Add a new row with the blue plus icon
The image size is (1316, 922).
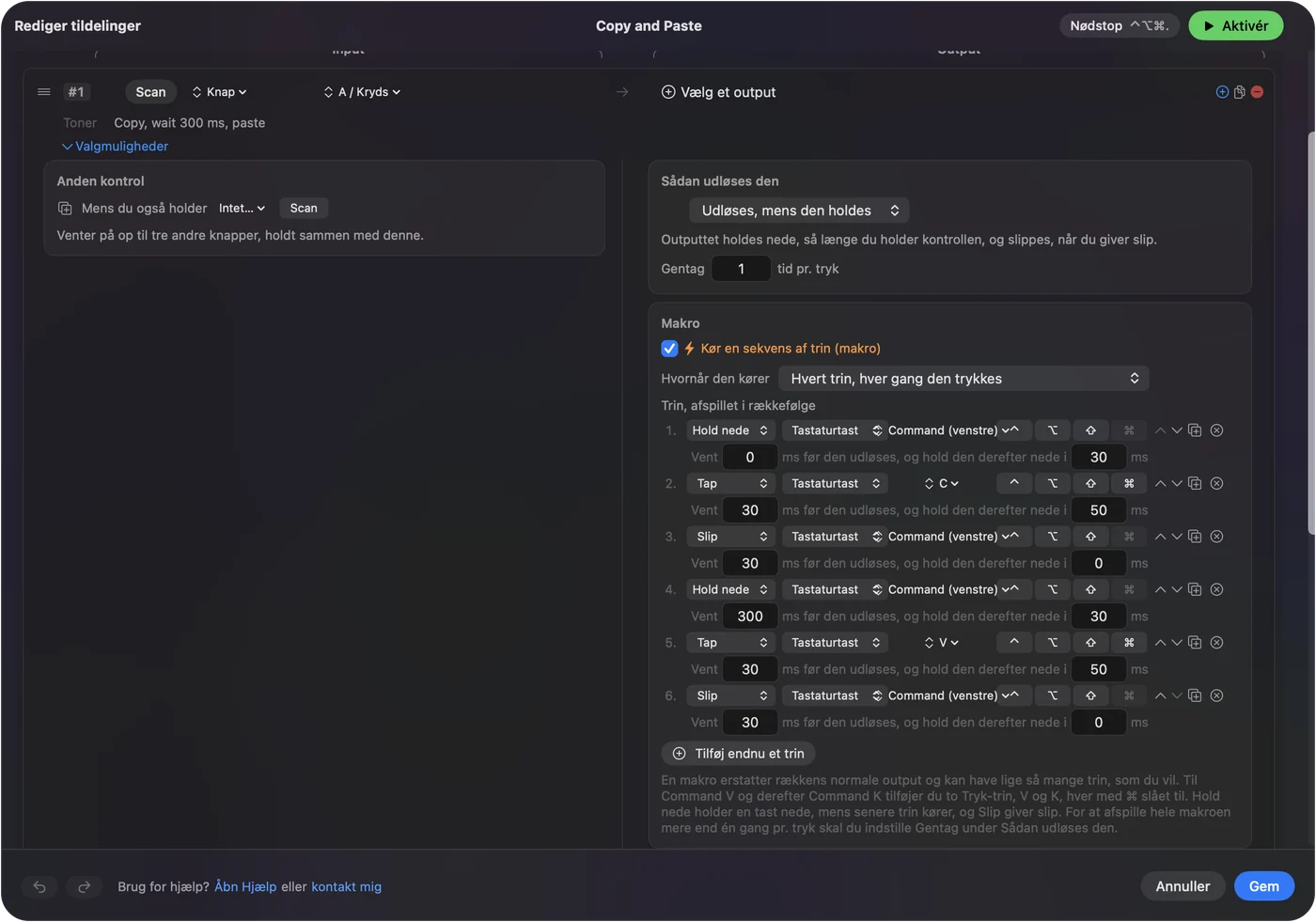[1222, 92]
